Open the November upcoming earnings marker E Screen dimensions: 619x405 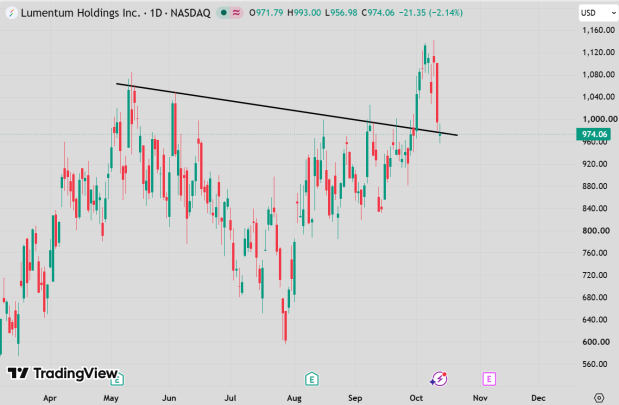(x=489, y=379)
